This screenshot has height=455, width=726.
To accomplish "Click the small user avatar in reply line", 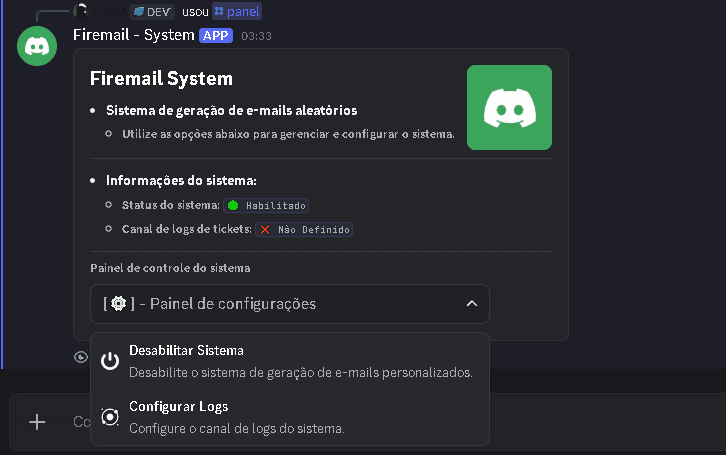I will tap(81, 11).
